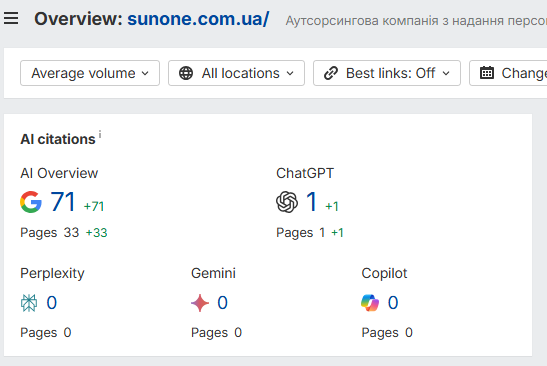Click the calendar icon in Changes button
Viewport: 547px width, 366px height.
(487, 73)
